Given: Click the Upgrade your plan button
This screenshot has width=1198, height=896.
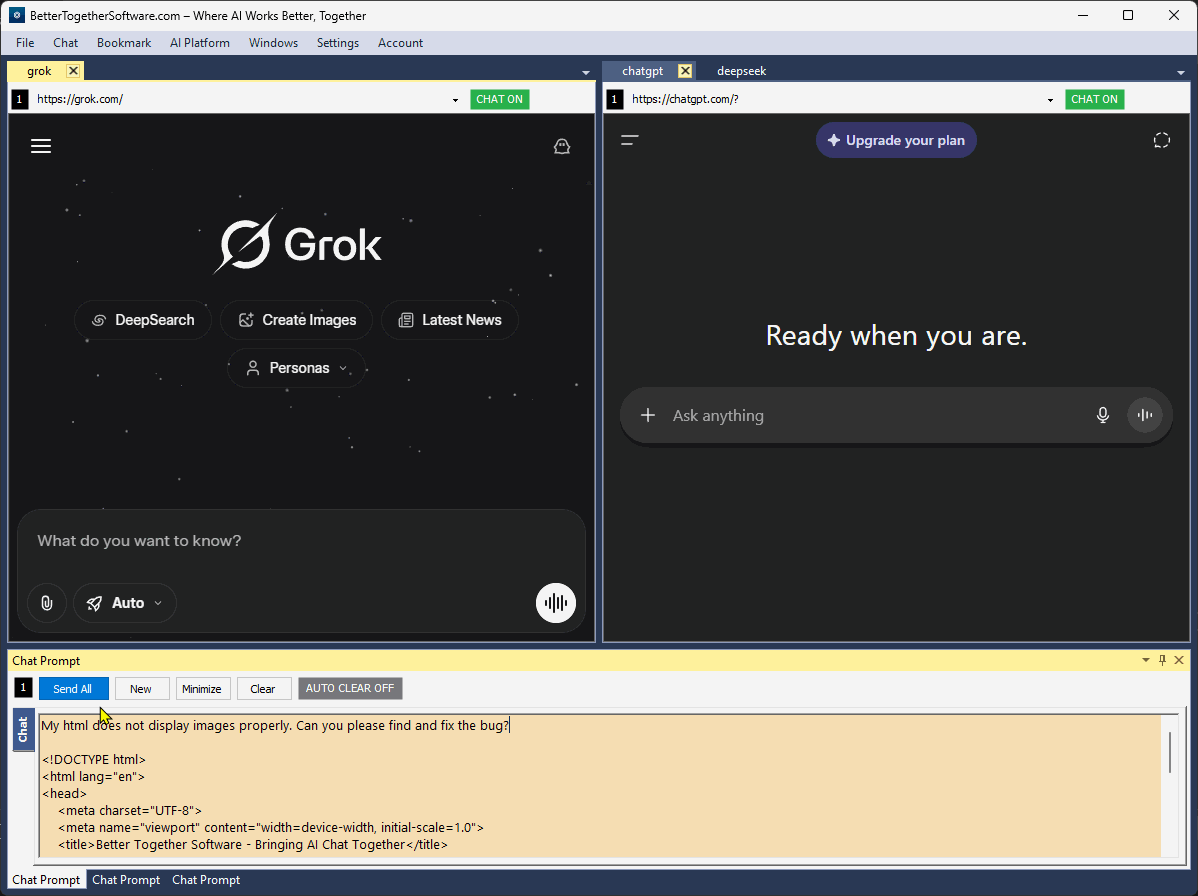Looking at the screenshot, I should (x=895, y=141).
